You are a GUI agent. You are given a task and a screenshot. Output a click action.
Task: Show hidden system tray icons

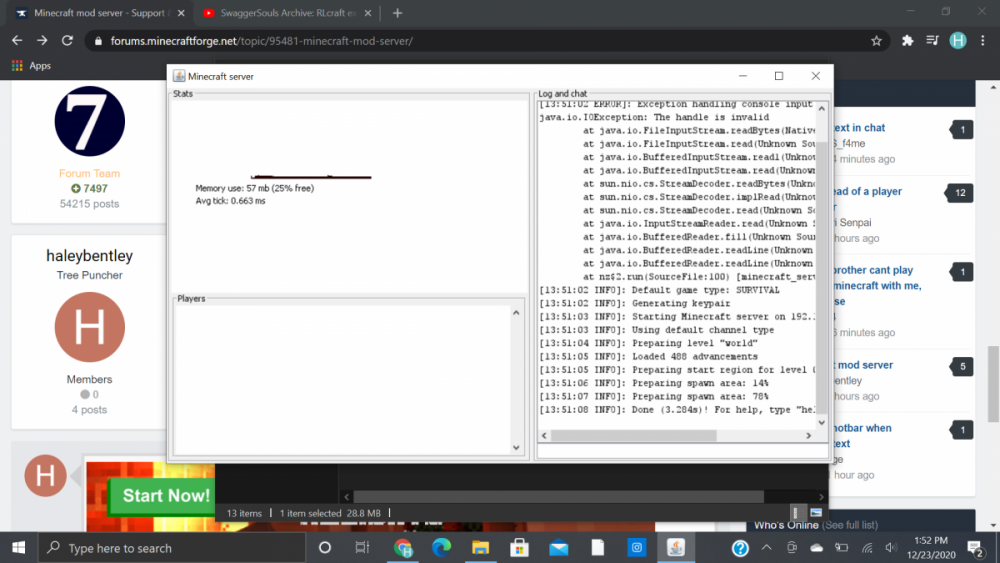pyautogui.click(x=766, y=548)
